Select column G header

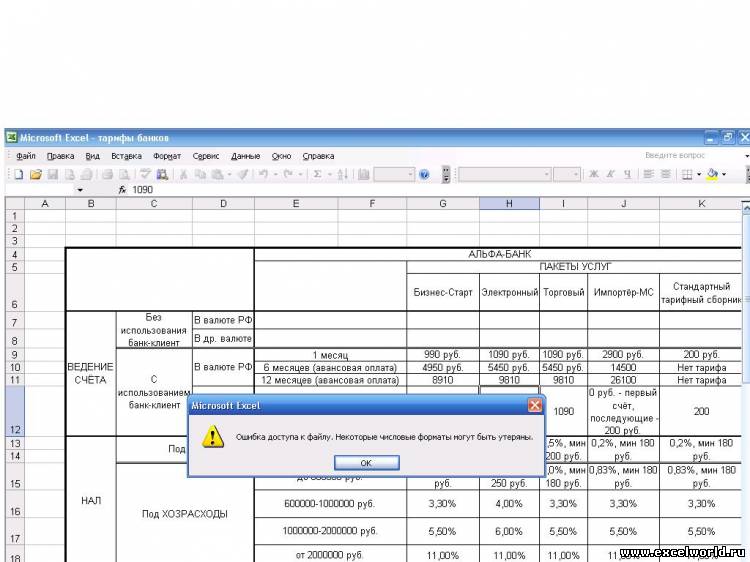coord(443,204)
